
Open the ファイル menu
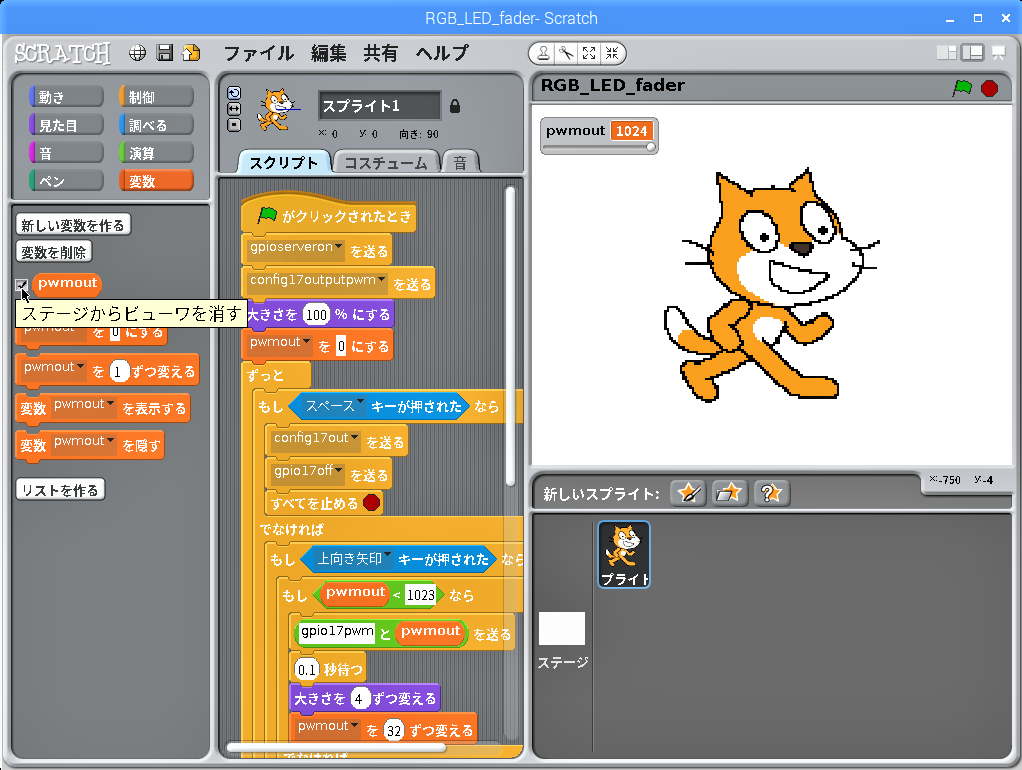[x=258, y=53]
